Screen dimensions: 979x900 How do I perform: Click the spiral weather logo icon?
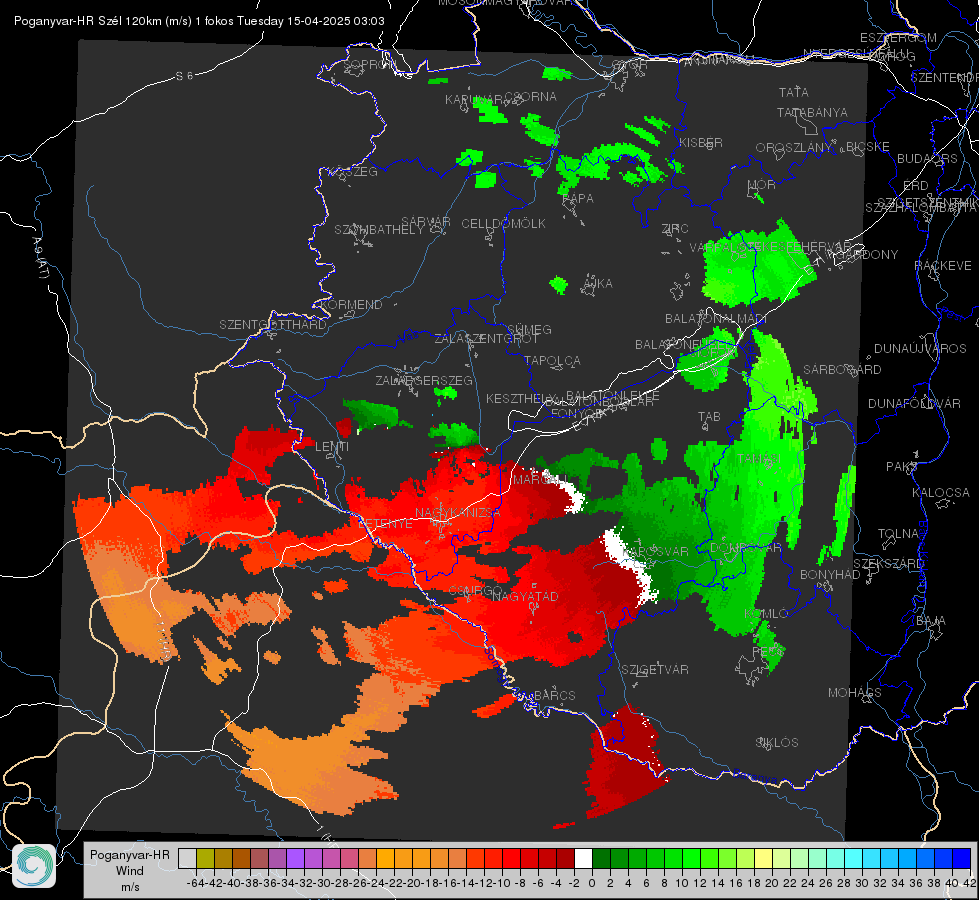(34, 866)
